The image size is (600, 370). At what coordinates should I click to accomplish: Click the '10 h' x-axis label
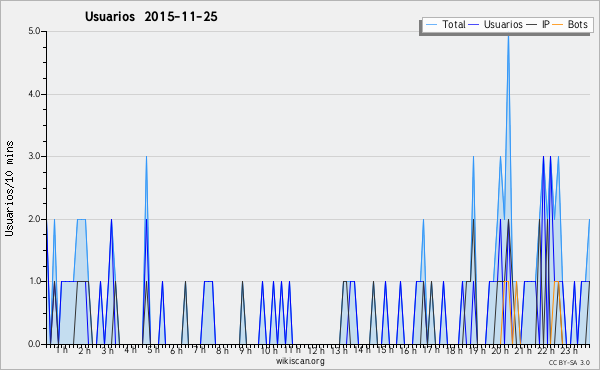269,350
